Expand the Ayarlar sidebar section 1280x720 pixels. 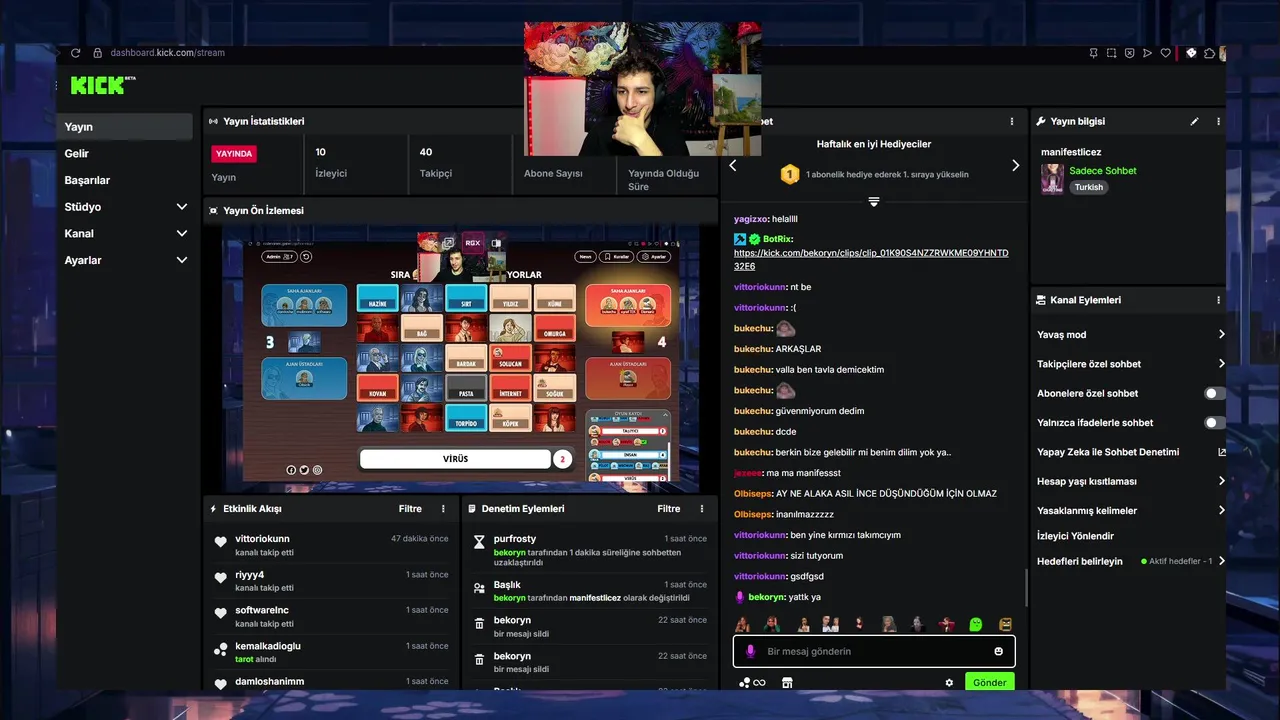pyautogui.click(x=181, y=260)
